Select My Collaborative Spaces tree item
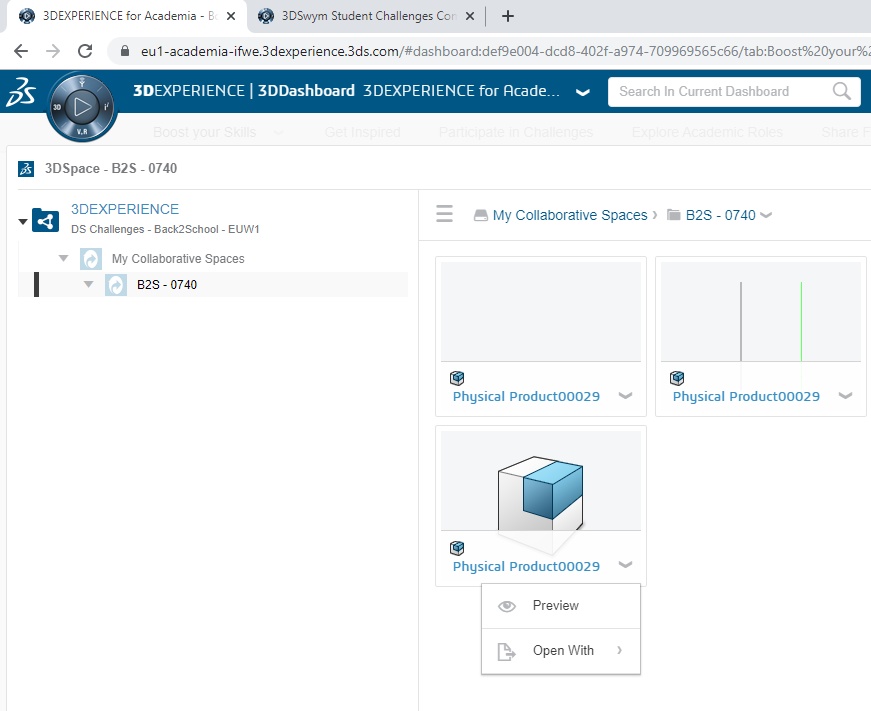The image size is (871, 711). pos(178,259)
